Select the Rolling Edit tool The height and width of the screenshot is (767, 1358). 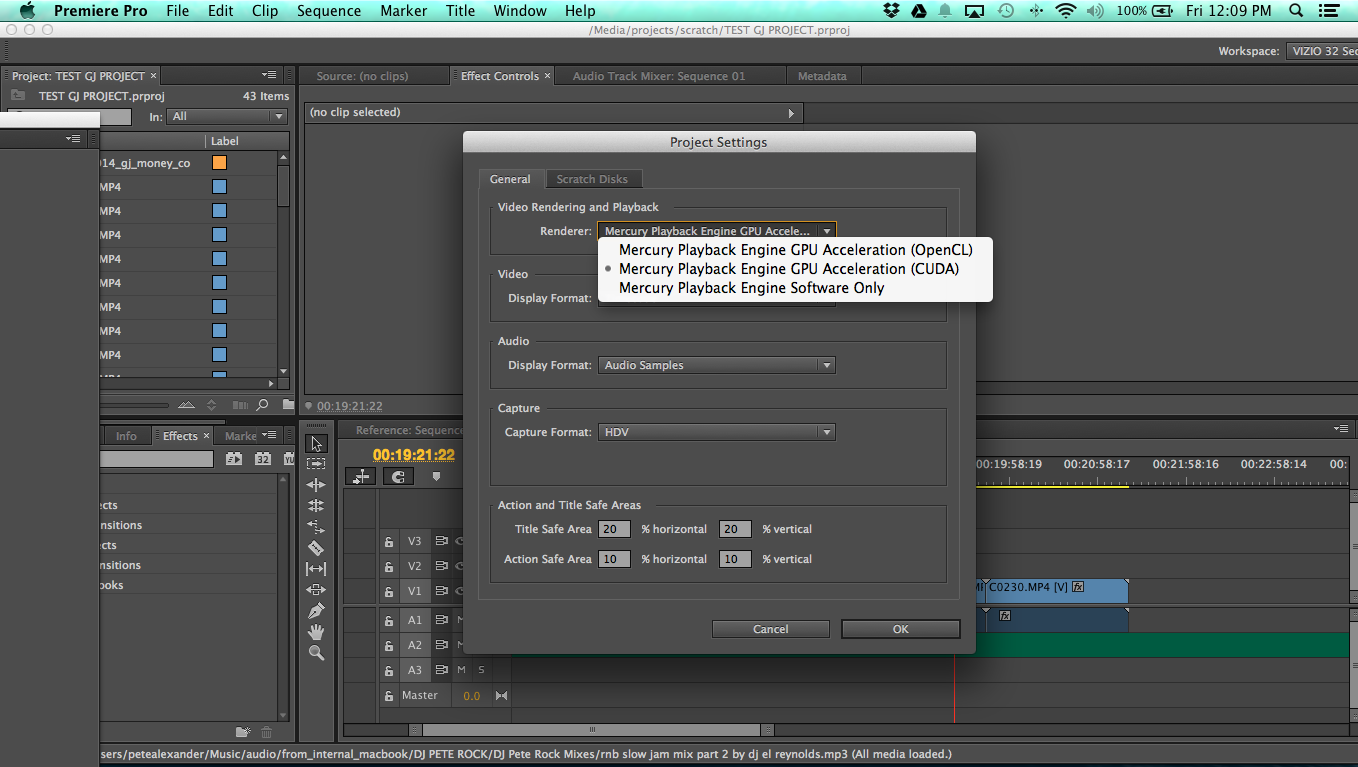point(316,506)
